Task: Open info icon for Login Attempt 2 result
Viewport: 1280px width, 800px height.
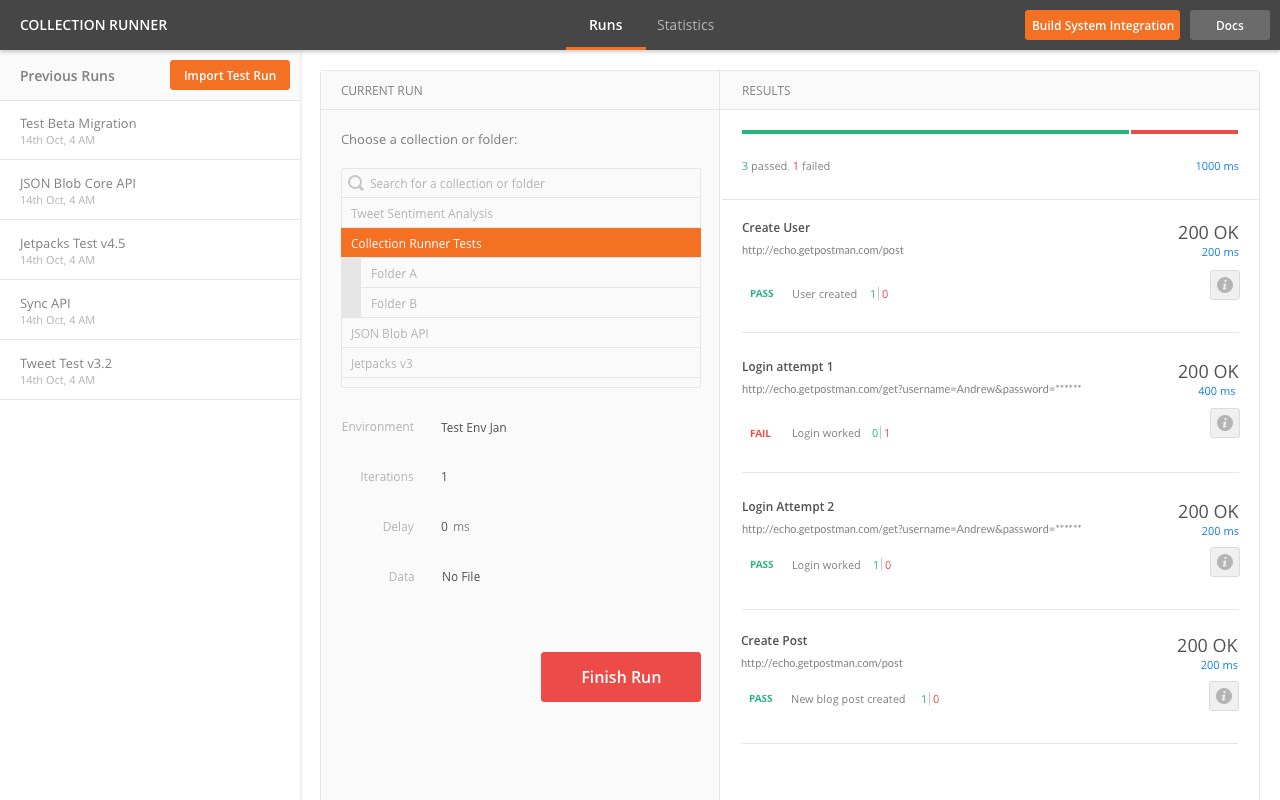Action: [1225, 562]
